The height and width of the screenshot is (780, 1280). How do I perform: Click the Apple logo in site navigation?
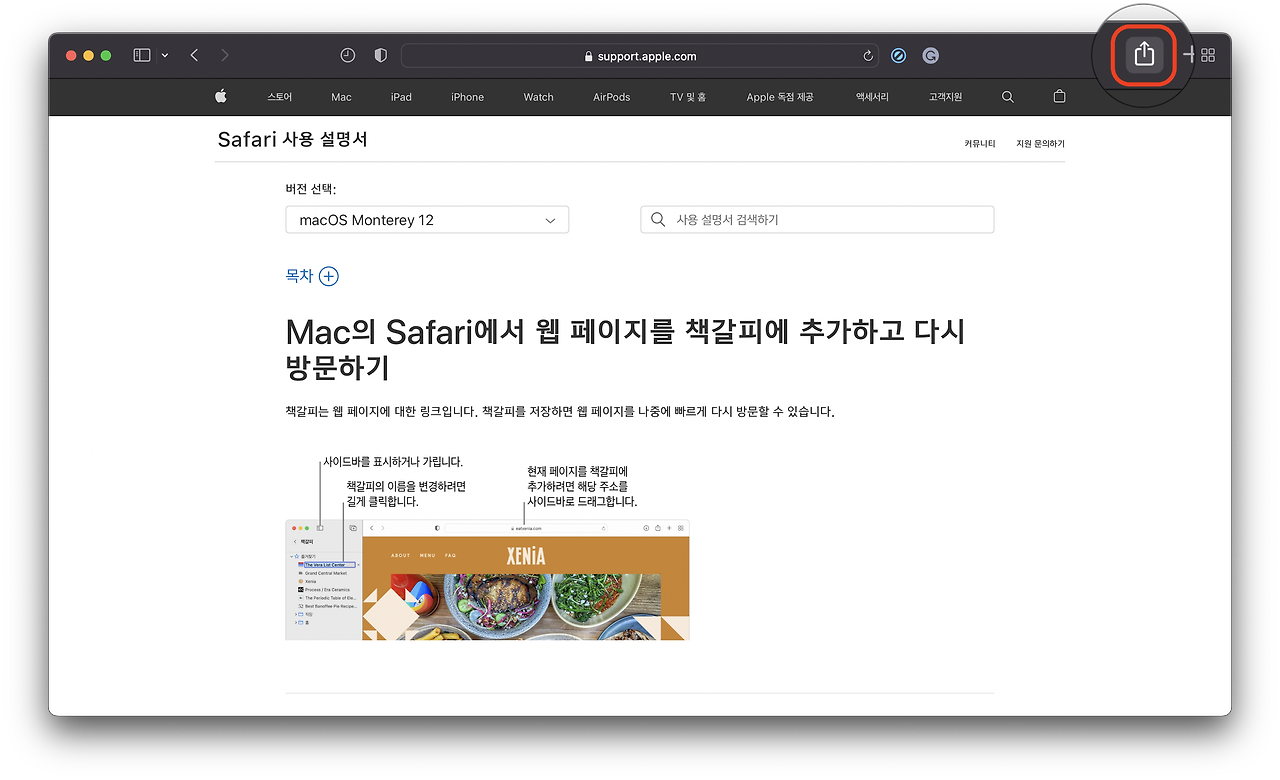click(220, 97)
